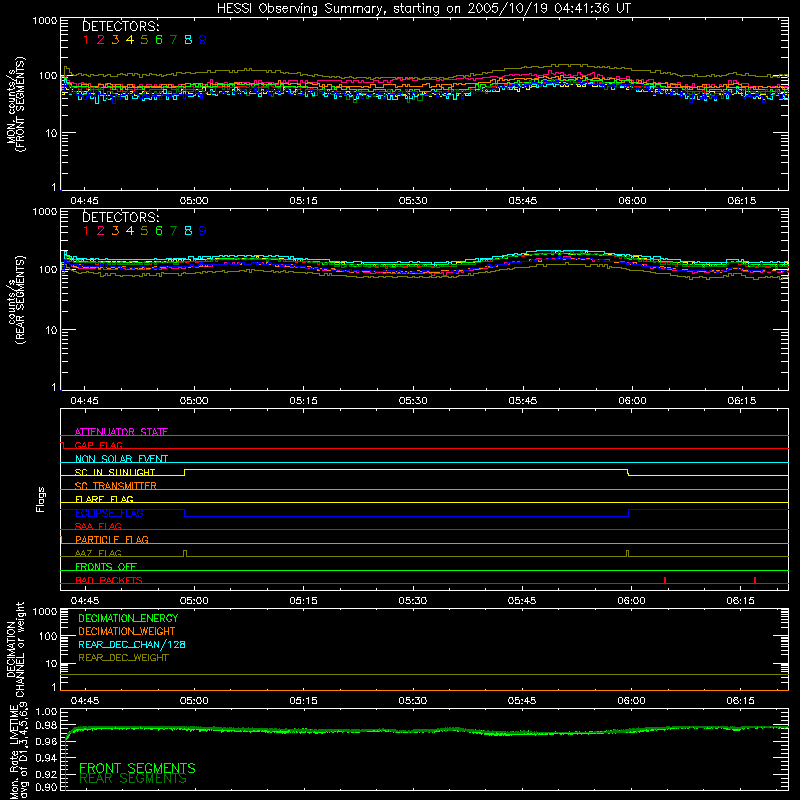This screenshot has width=800, height=800.
Task: Click the '0.98' livetime axis value
Action: tap(46, 725)
